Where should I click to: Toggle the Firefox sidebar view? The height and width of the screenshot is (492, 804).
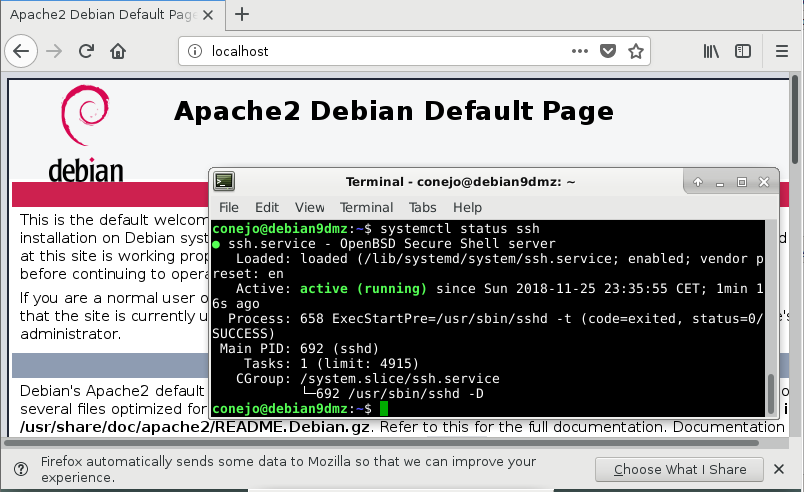click(743, 51)
